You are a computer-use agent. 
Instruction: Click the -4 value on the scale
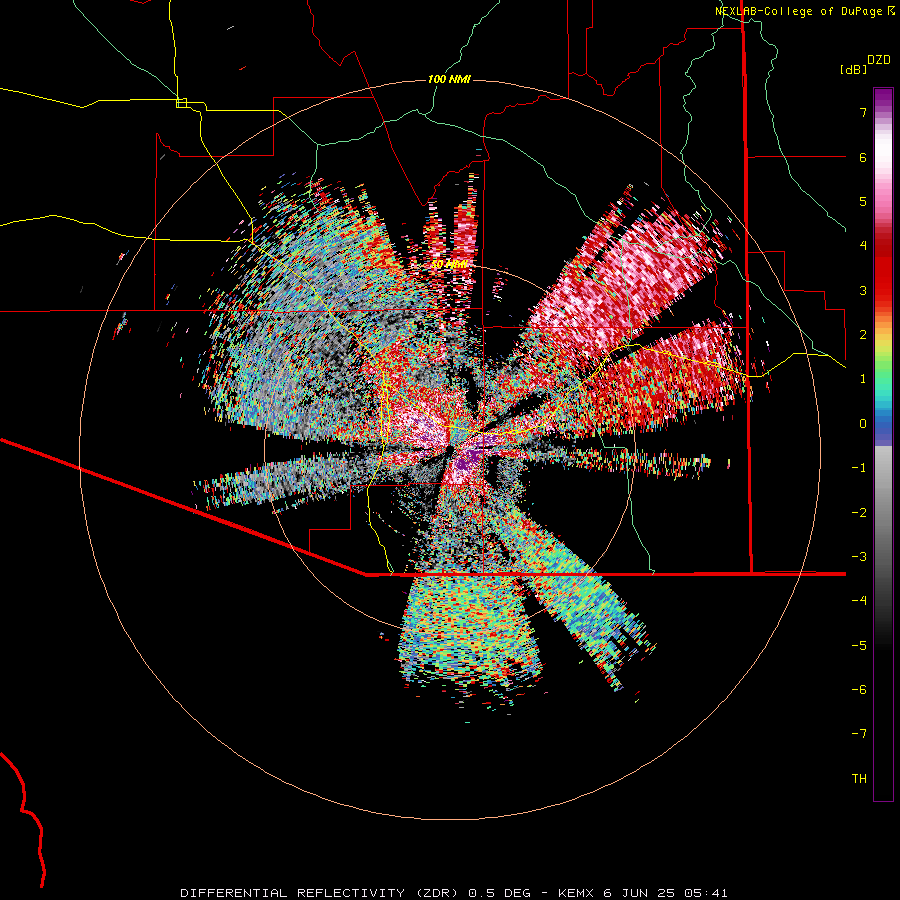click(859, 601)
